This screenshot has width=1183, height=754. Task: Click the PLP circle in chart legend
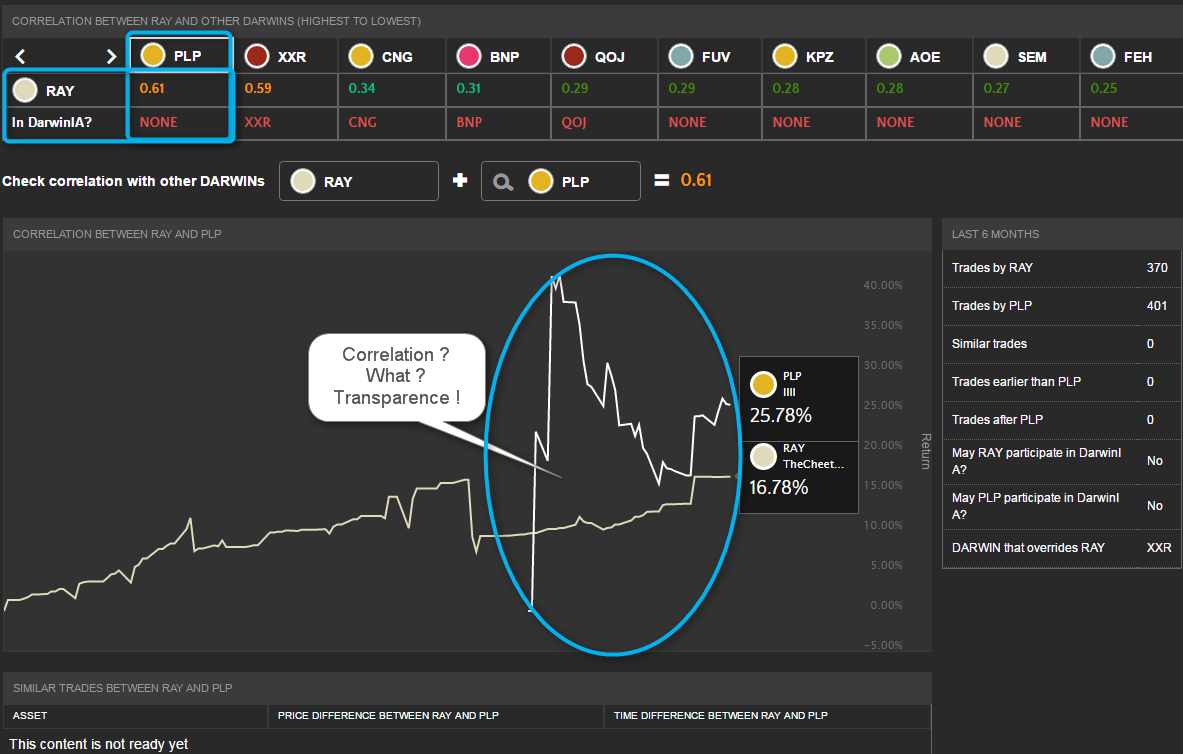pyautogui.click(x=764, y=384)
